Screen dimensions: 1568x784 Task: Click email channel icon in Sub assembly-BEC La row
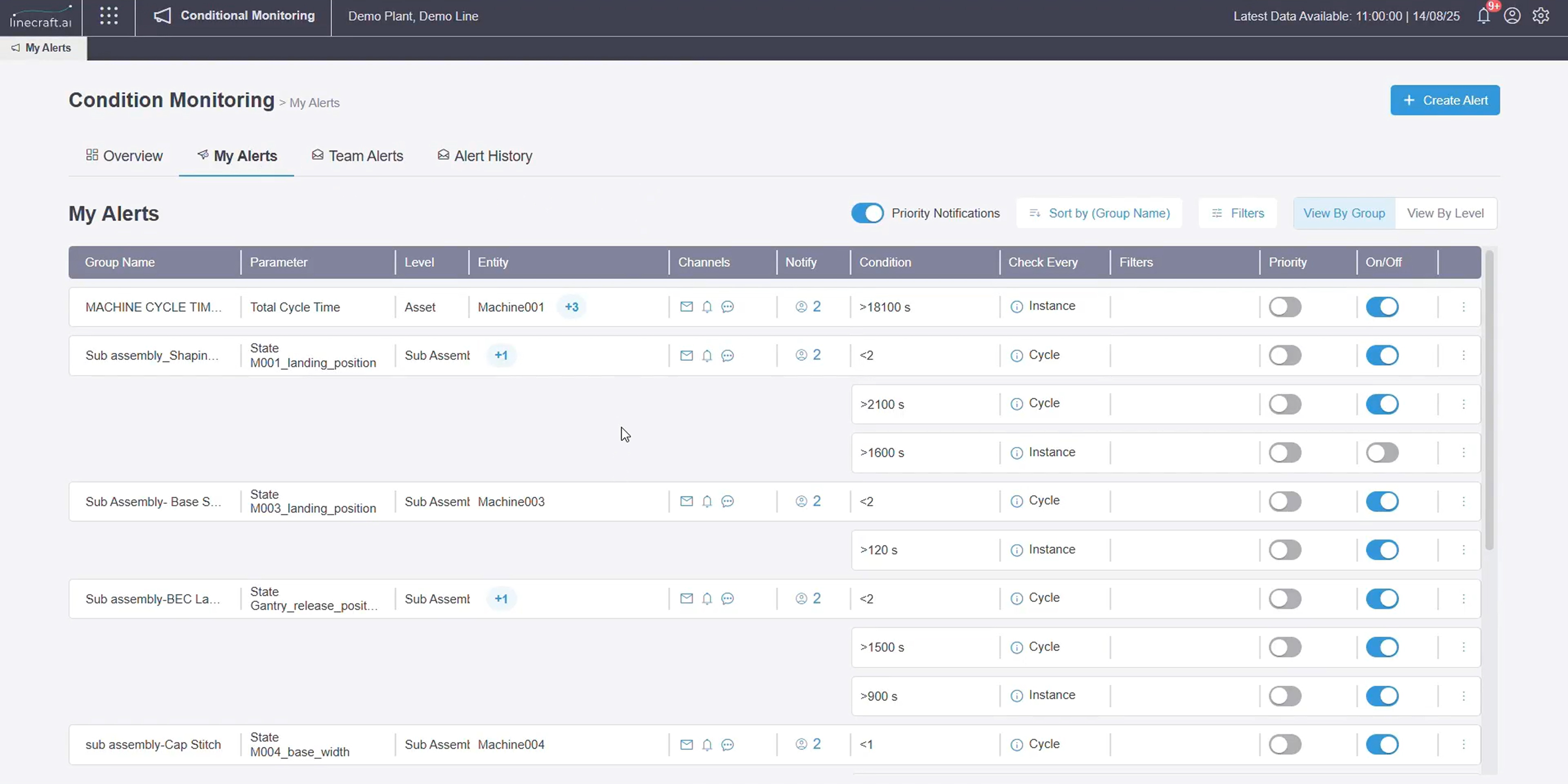point(687,598)
